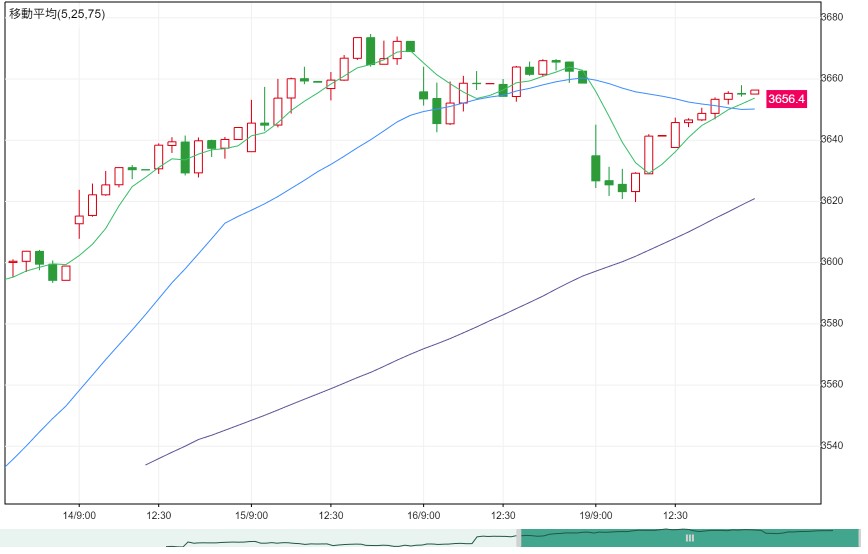The width and height of the screenshot is (868, 554).
Task: Click the large green gap-down candle at 19/9:00
Action: (596, 168)
